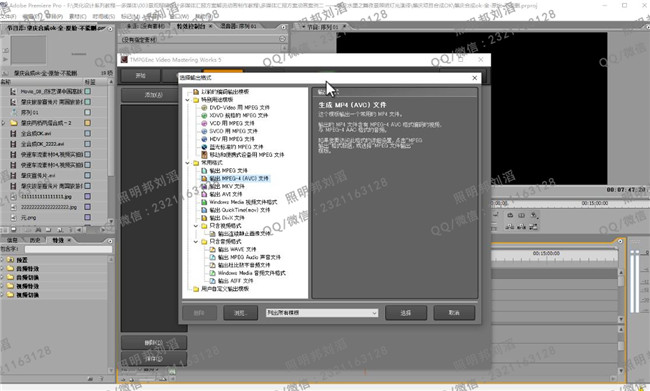Screen dimensions: 650x391
Task: Click the program monitor timecode 00:07:47:20
Action: tap(626, 190)
